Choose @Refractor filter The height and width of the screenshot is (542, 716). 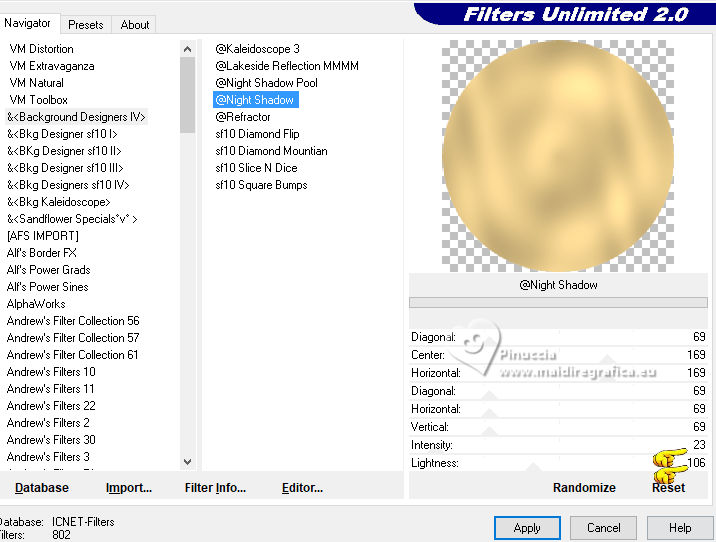pyautogui.click(x=243, y=117)
